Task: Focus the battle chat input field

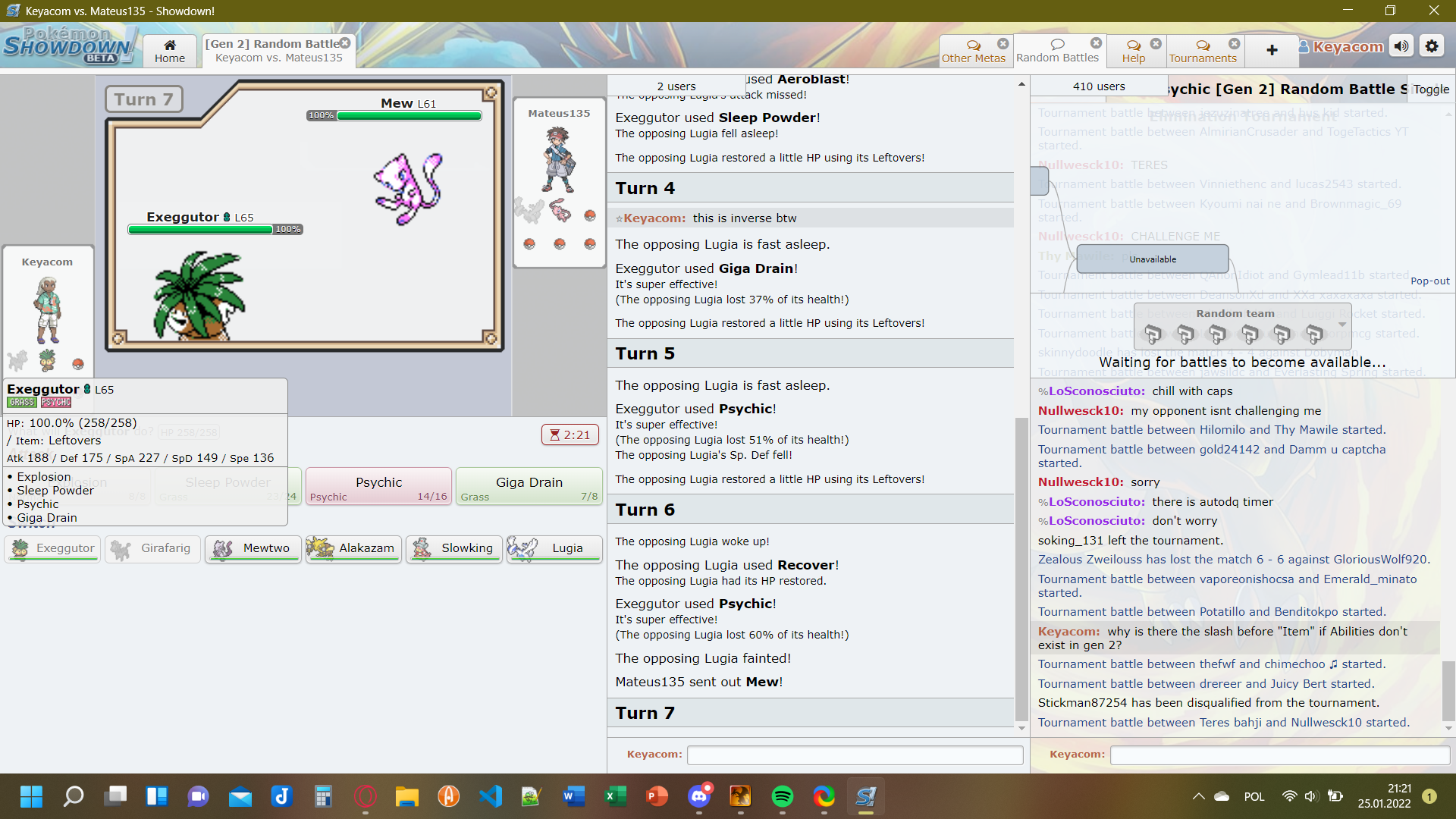Action: pyautogui.click(x=855, y=755)
